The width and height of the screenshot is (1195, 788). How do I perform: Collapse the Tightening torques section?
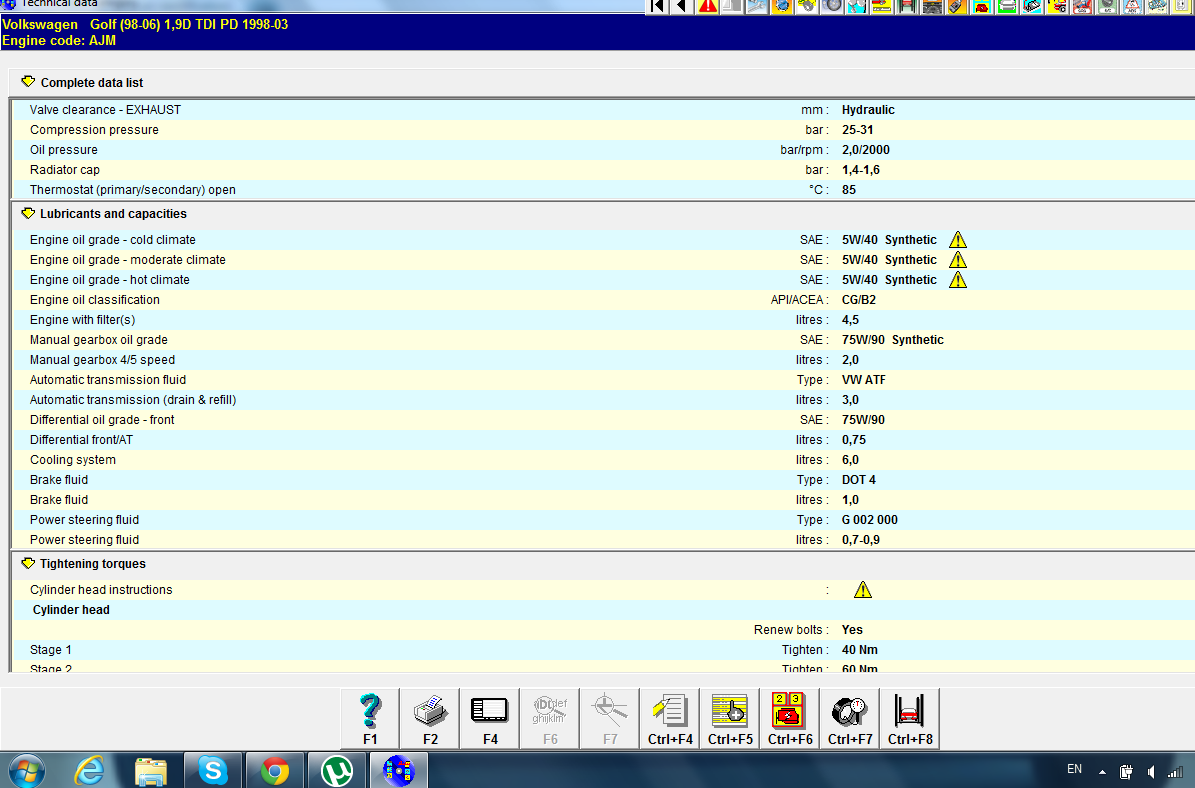[x=28, y=563]
